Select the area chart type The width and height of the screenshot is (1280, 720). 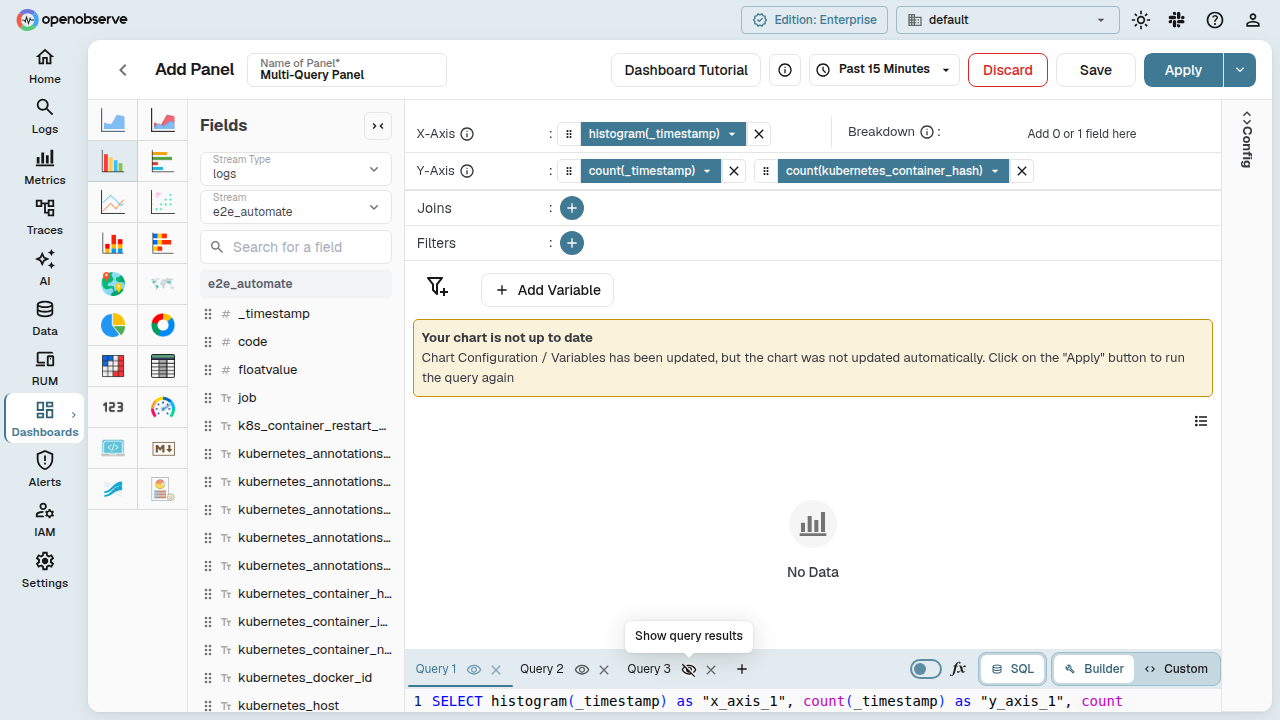coord(113,122)
